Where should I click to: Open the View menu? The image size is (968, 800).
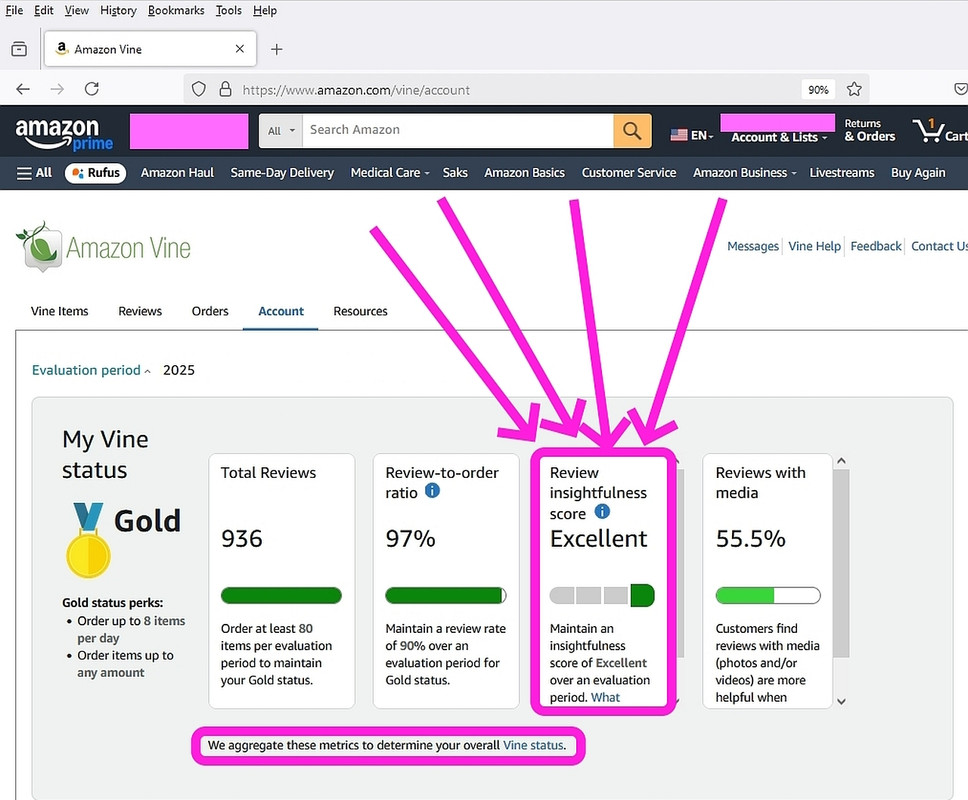[x=77, y=10]
